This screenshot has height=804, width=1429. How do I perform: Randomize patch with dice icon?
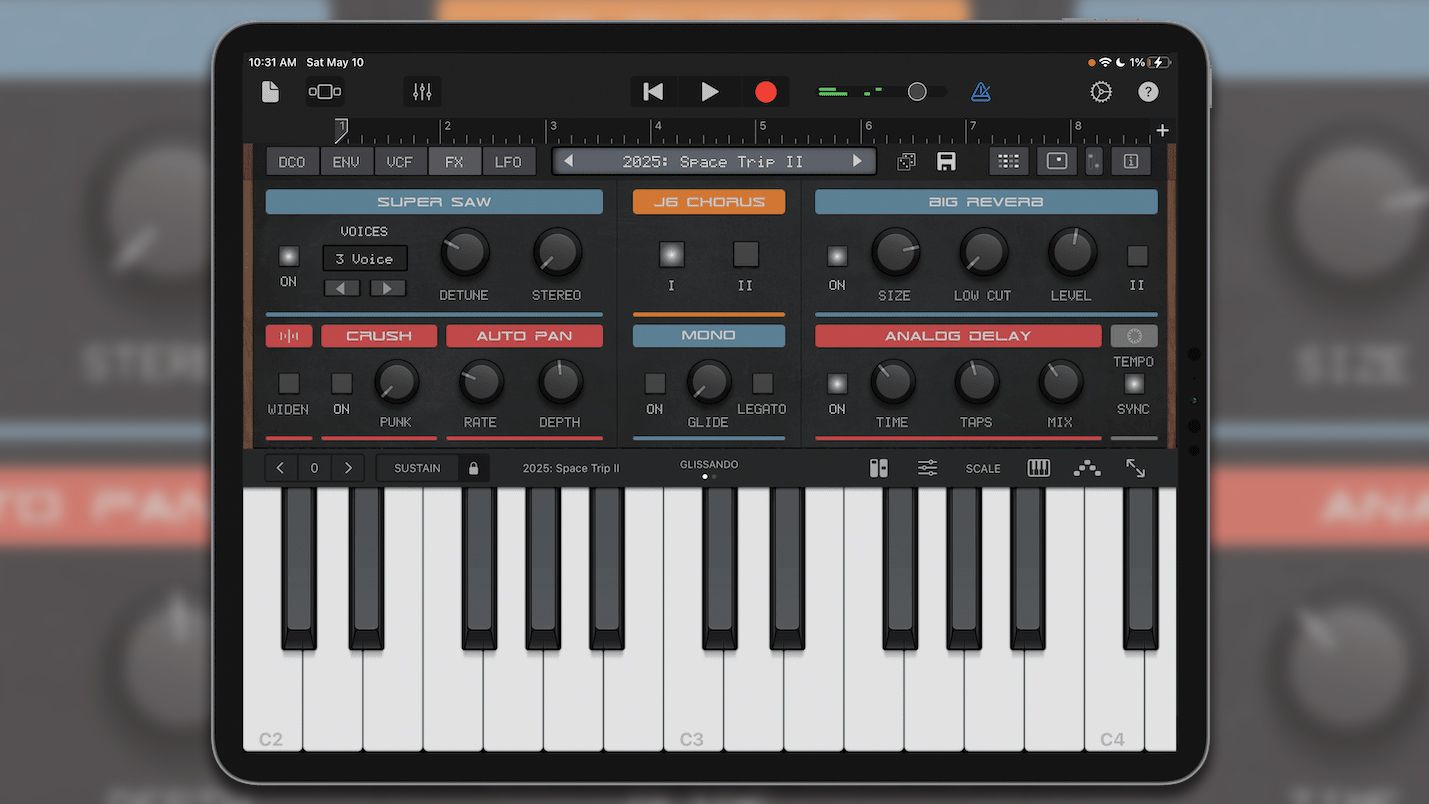click(x=906, y=162)
